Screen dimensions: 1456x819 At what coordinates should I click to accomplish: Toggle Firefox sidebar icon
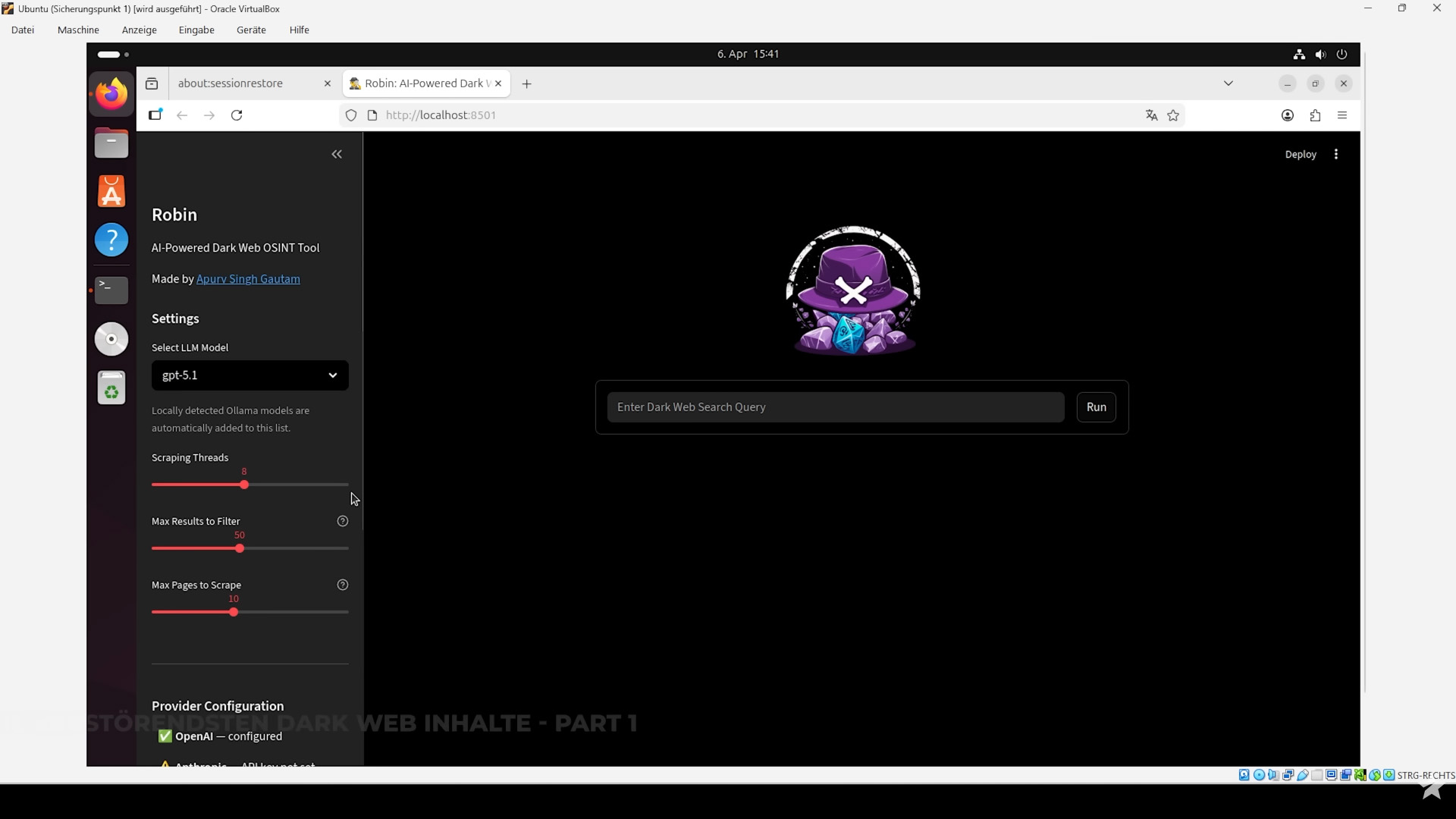(x=155, y=115)
